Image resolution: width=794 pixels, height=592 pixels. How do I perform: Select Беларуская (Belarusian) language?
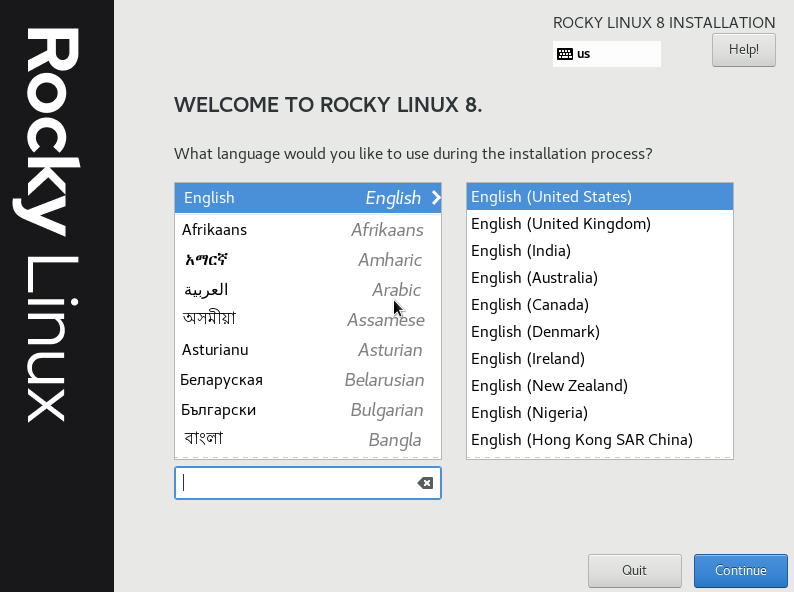[x=308, y=380]
